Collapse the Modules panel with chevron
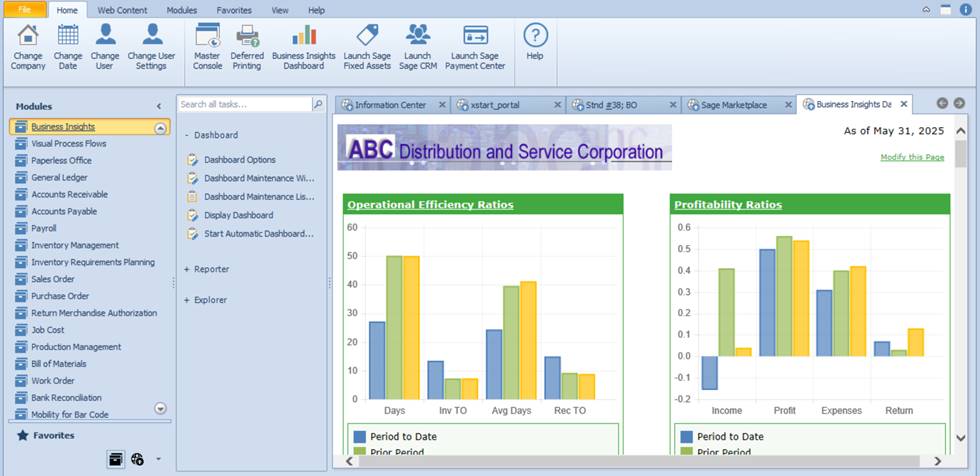This screenshot has width=980, height=476. [159, 107]
